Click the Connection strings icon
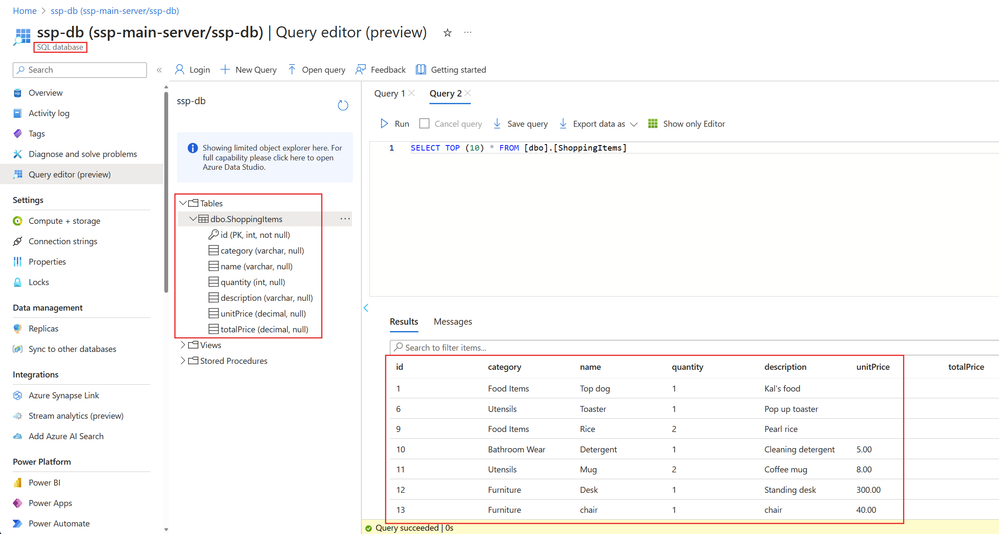999x534 pixels. [17, 242]
